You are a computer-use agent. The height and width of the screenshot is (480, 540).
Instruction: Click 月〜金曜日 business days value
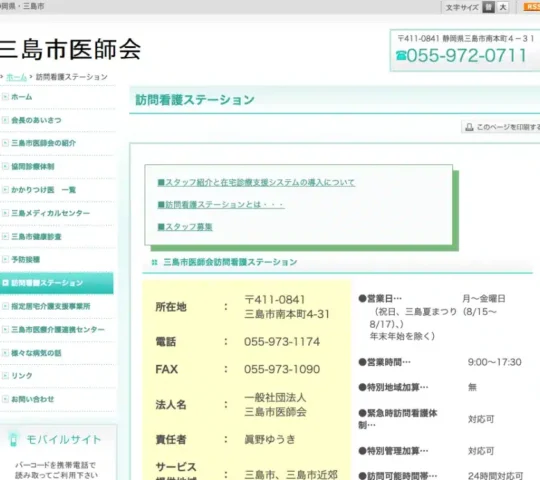484,299
